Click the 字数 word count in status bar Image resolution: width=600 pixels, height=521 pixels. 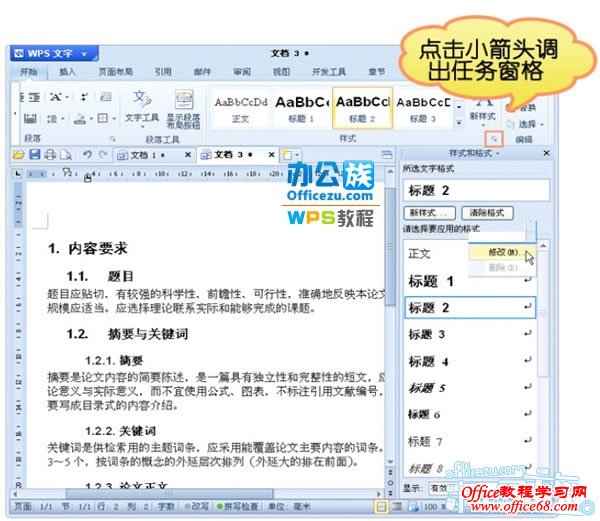point(166,507)
